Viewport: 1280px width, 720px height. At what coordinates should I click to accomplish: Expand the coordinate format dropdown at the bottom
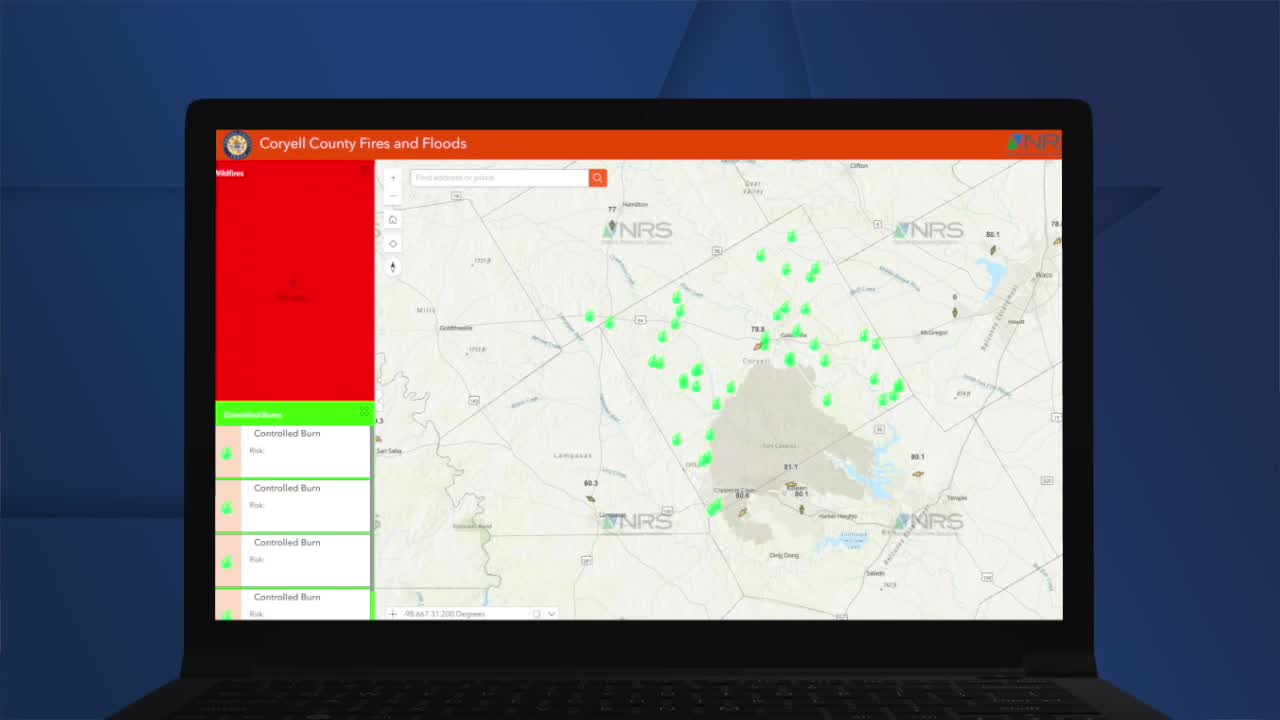[x=551, y=613]
